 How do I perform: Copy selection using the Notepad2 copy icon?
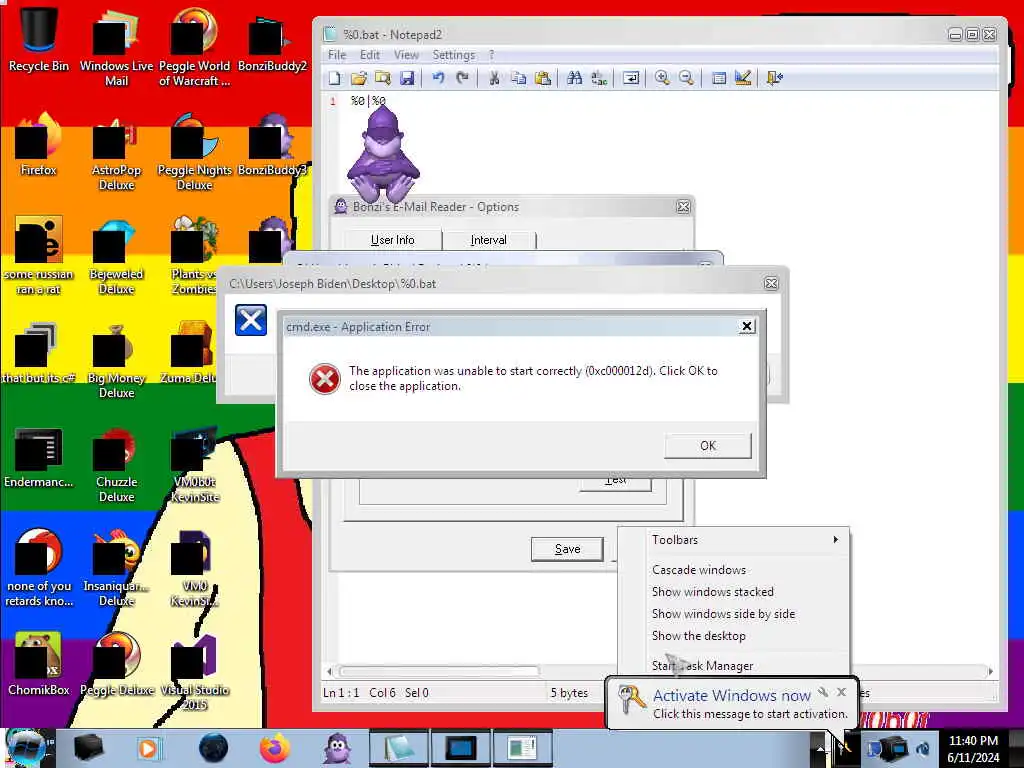tap(519, 78)
